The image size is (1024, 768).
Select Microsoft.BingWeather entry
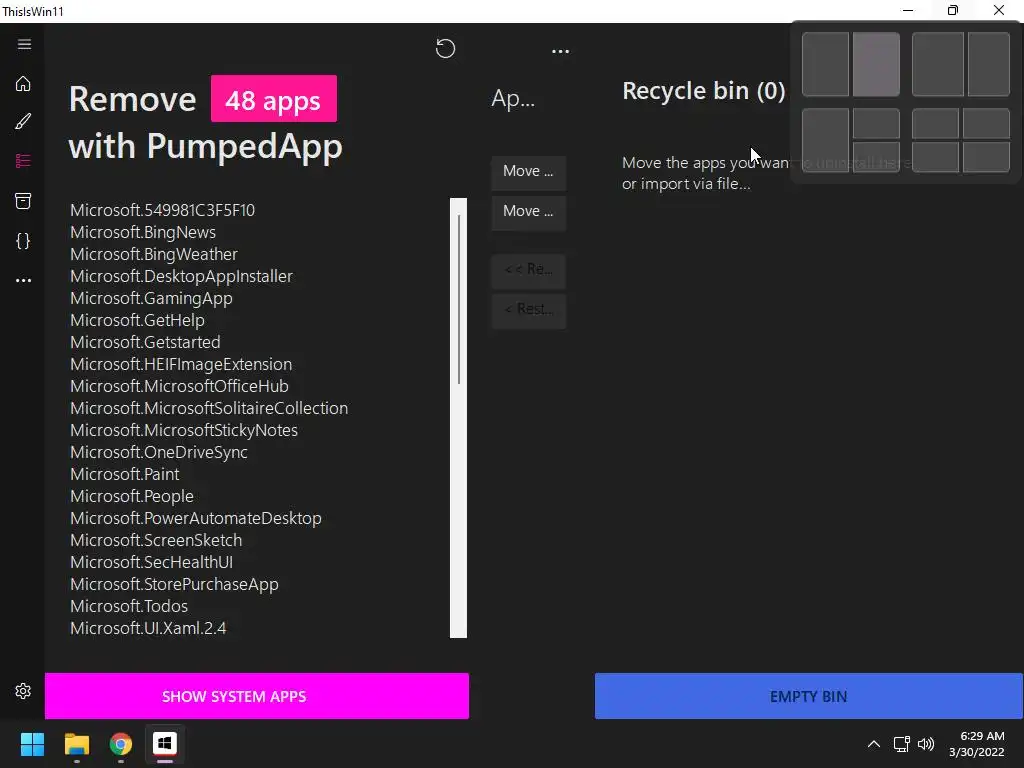153,254
